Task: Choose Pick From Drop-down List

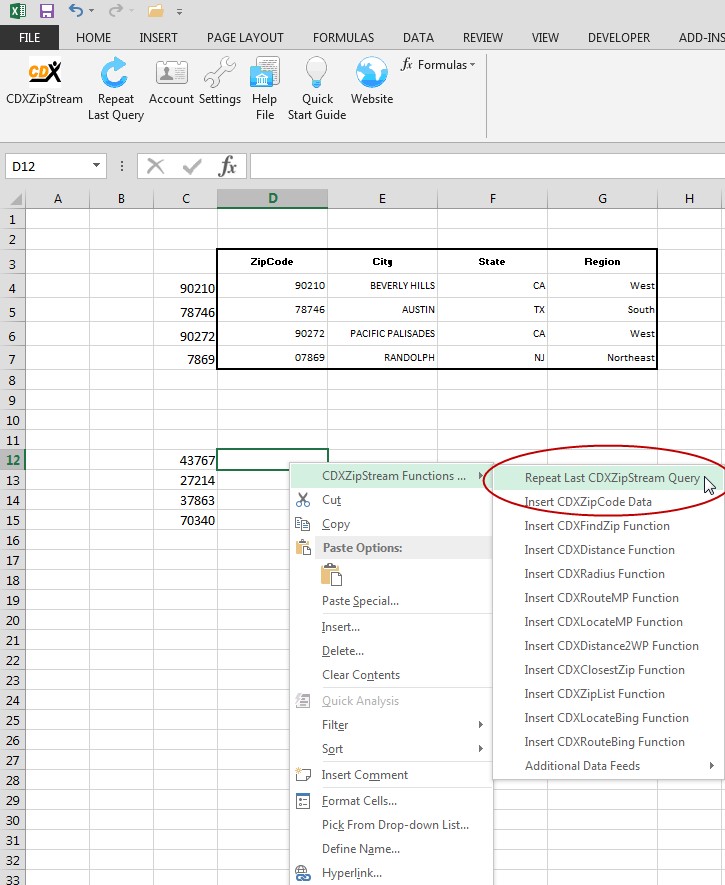Action: click(x=390, y=825)
